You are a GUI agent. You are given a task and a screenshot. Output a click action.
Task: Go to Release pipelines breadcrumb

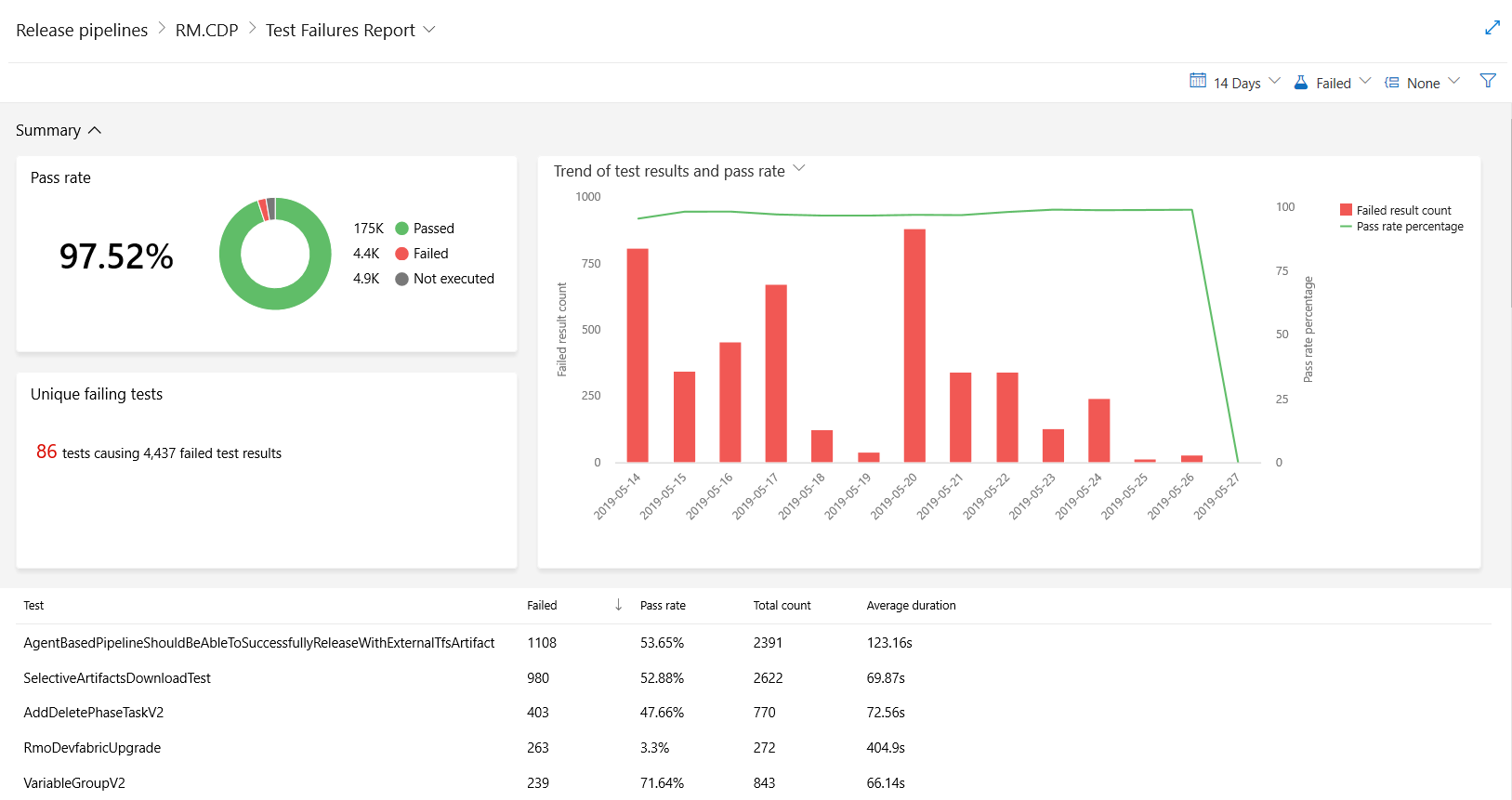(x=82, y=31)
